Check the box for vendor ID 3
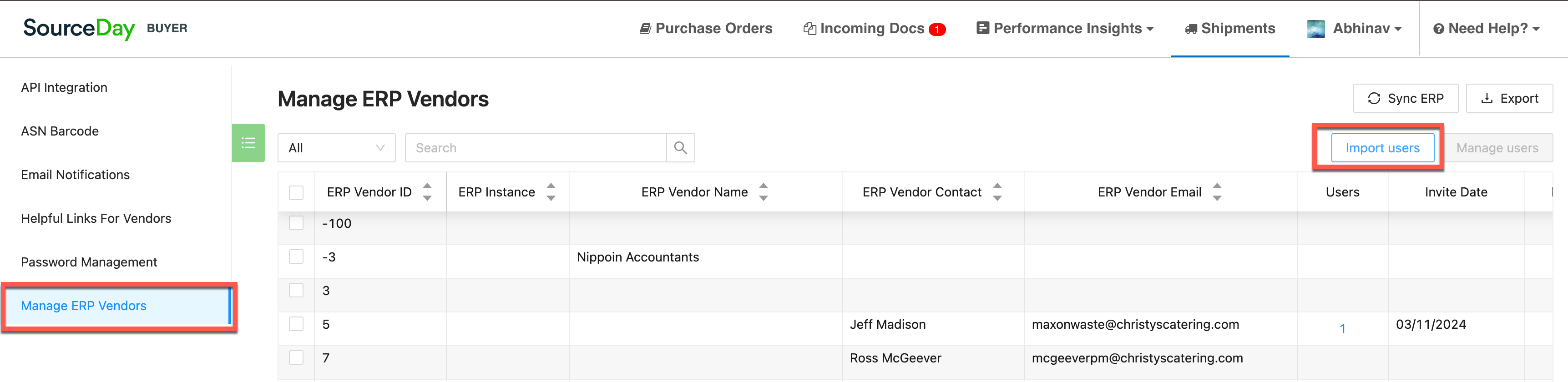This screenshot has width=1568, height=382. [296, 290]
